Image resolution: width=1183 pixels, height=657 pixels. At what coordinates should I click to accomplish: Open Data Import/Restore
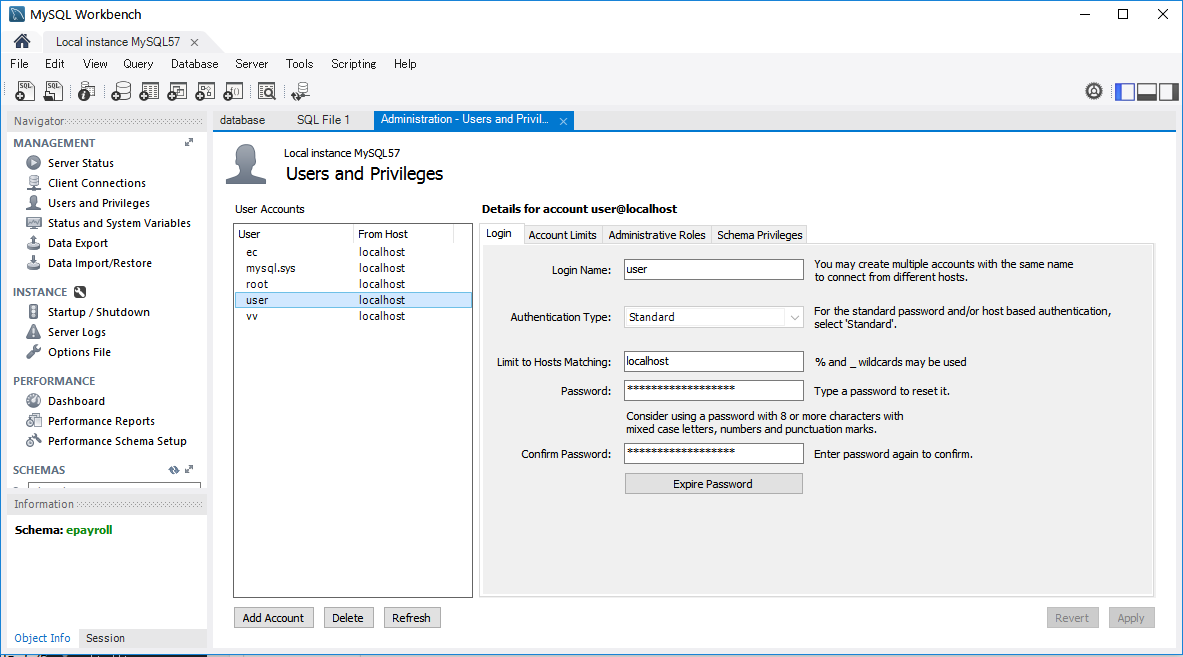[100, 263]
